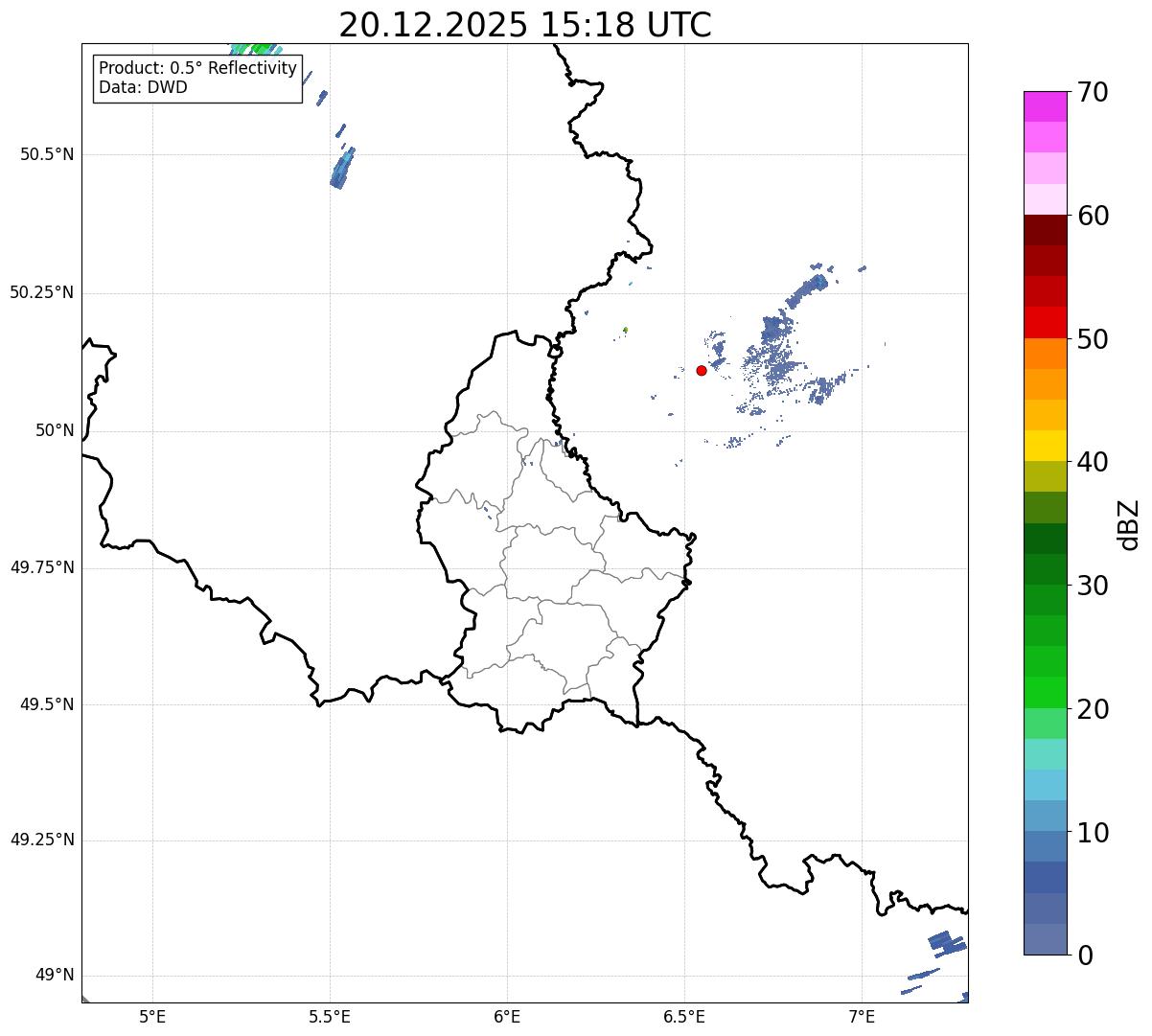Click the 6°E longitude label
The height and width of the screenshot is (1036, 1152).
pos(507,1017)
